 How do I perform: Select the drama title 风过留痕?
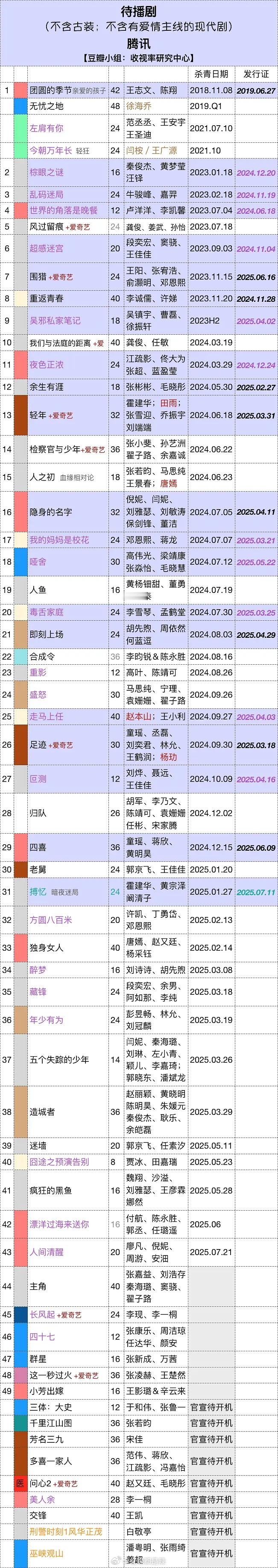coord(46,227)
